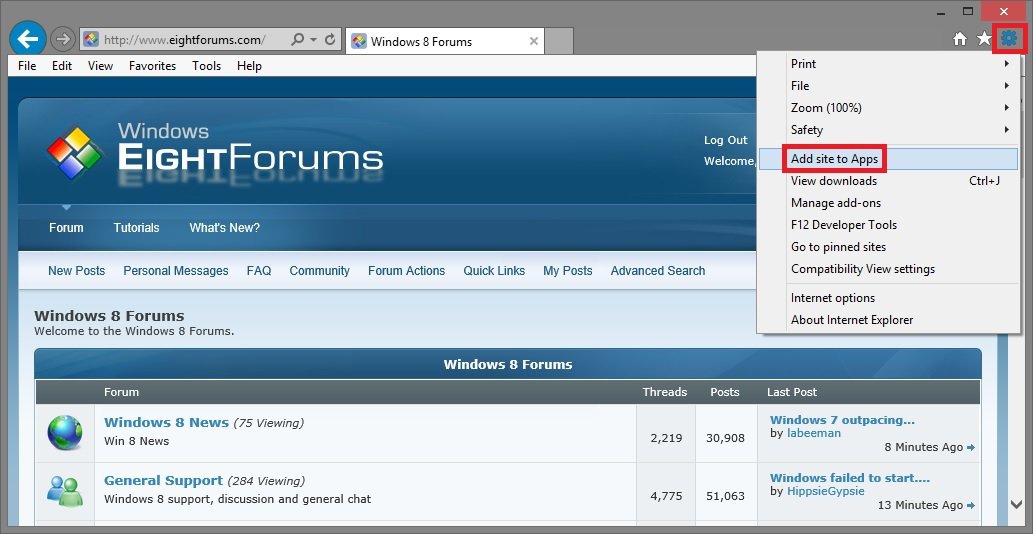This screenshot has width=1033, height=534.
Task: Open the Edit menu
Action: [62, 66]
